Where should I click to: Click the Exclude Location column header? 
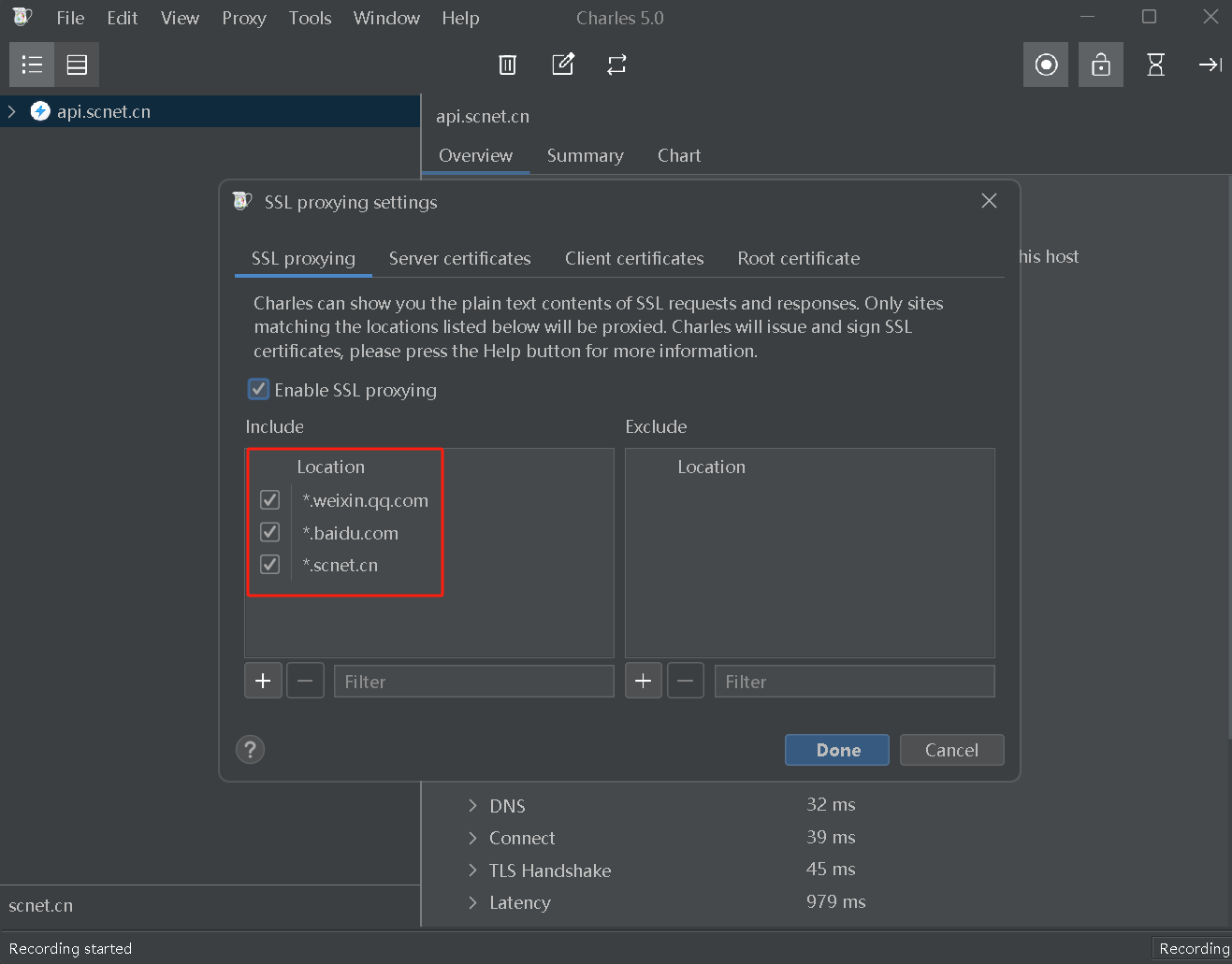[711, 467]
